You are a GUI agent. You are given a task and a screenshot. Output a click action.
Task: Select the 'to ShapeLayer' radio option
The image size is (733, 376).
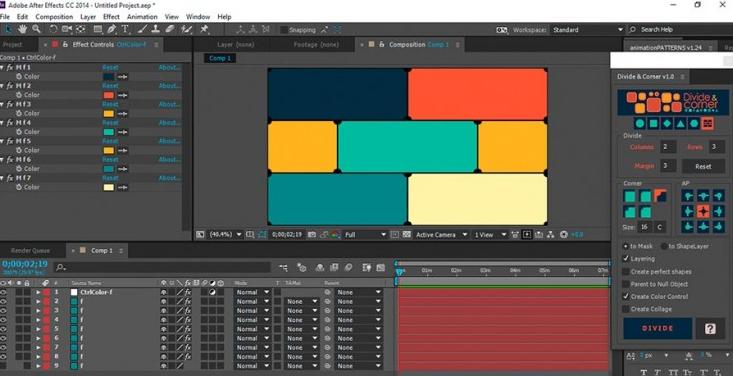pos(664,246)
